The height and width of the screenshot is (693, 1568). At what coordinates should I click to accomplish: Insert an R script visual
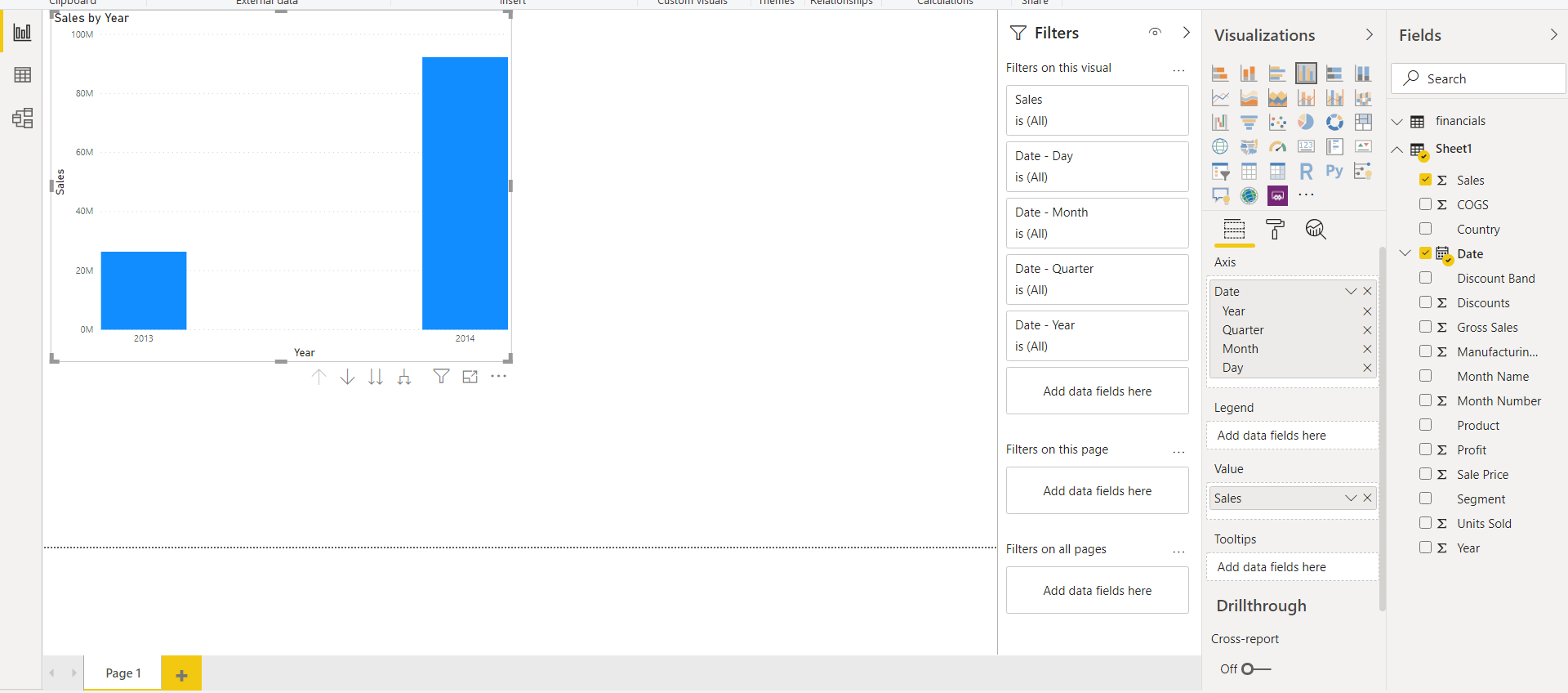[1306, 172]
